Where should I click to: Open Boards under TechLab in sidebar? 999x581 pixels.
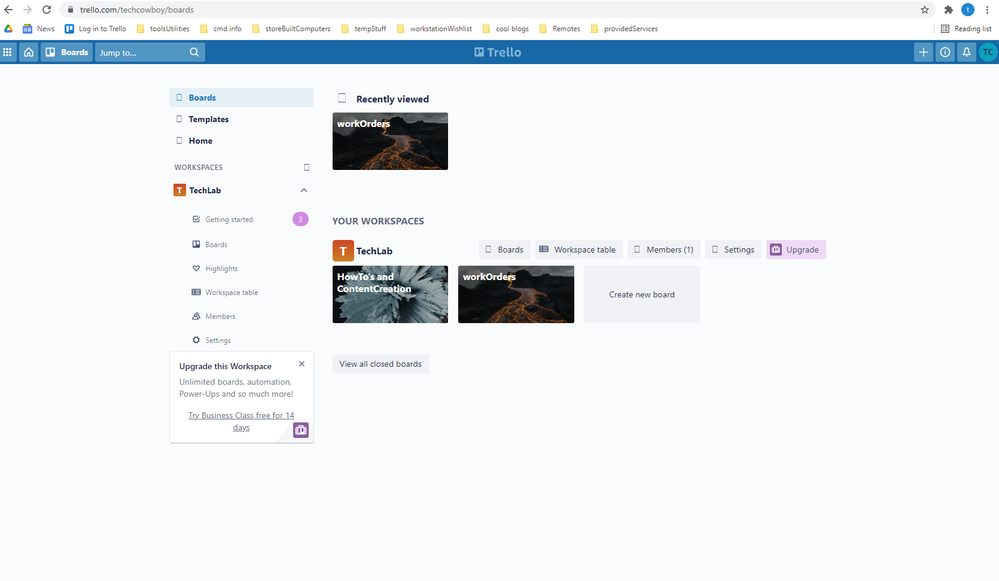(x=216, y=245)
